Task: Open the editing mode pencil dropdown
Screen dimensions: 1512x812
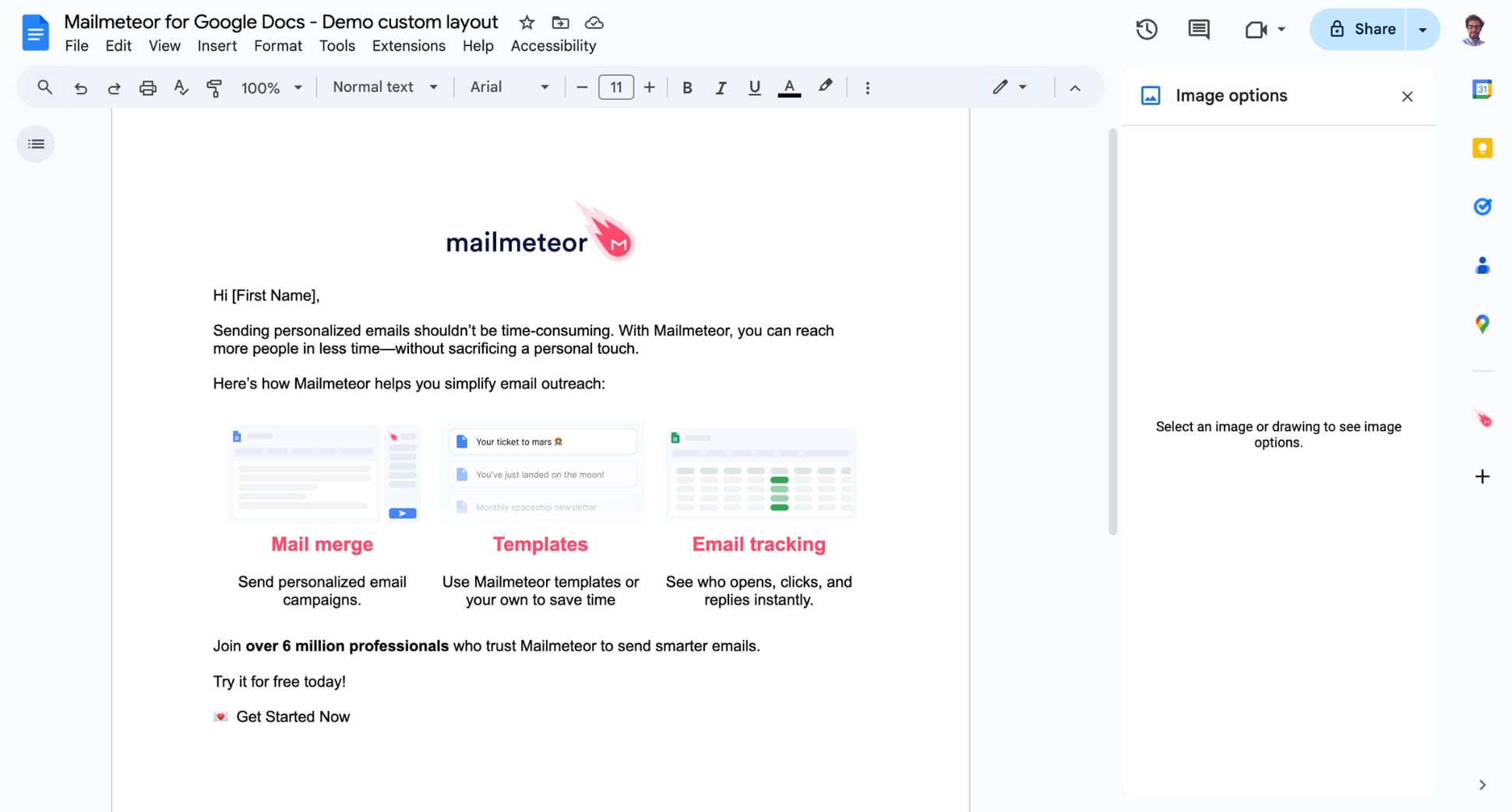Action: point(1010,87)
